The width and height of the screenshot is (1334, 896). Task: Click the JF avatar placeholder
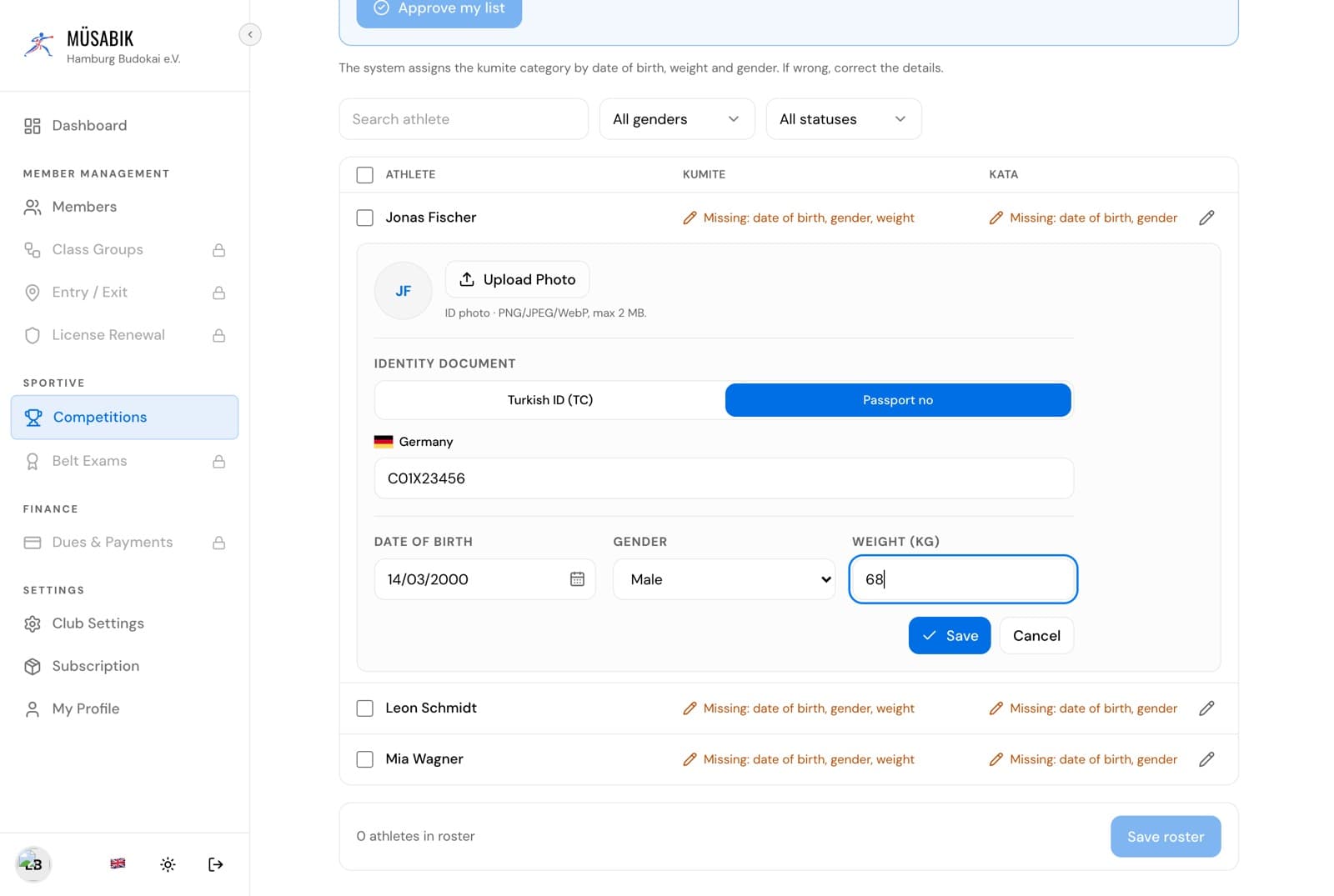(404, 291)
